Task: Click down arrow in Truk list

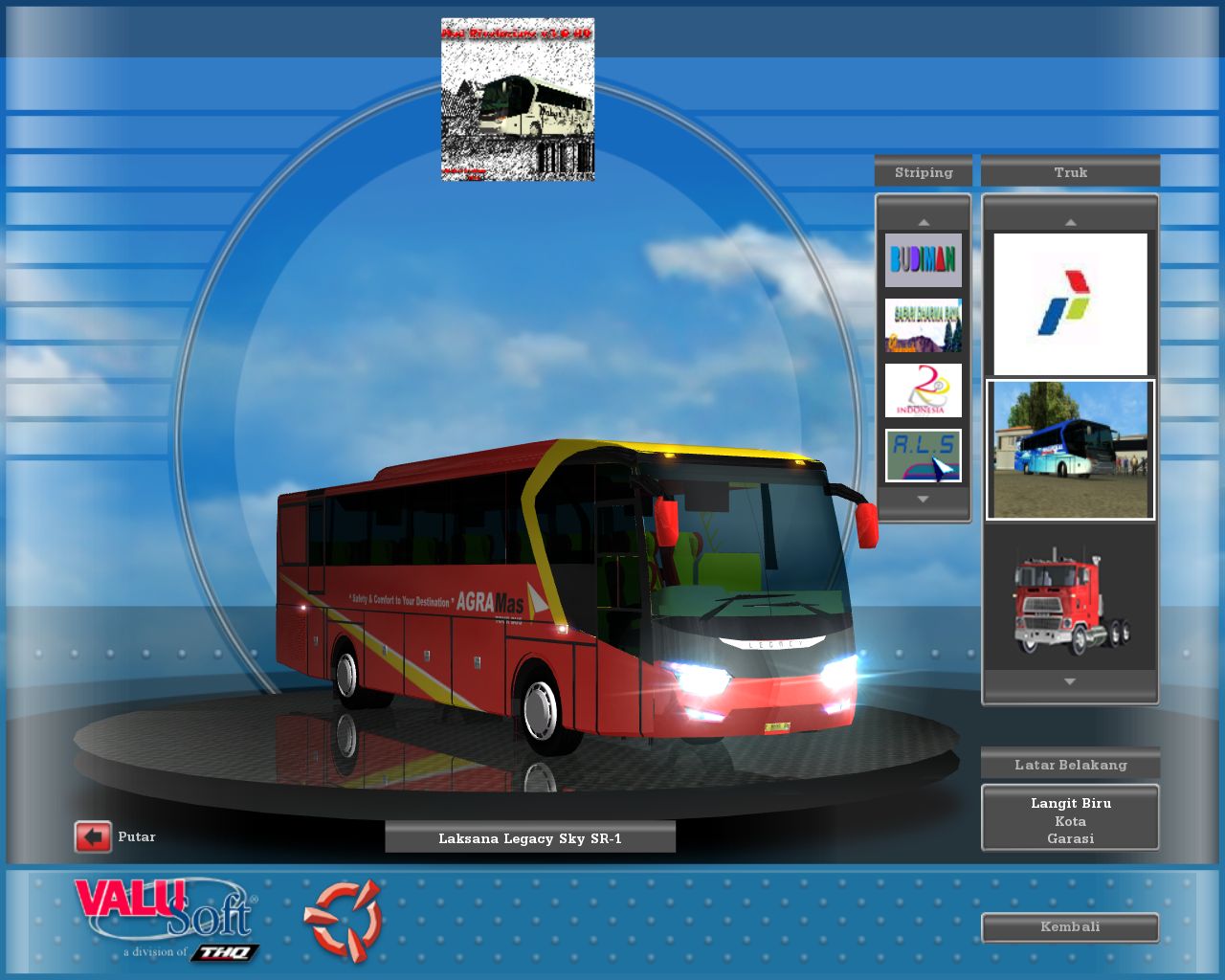Action: point(1070,682)
